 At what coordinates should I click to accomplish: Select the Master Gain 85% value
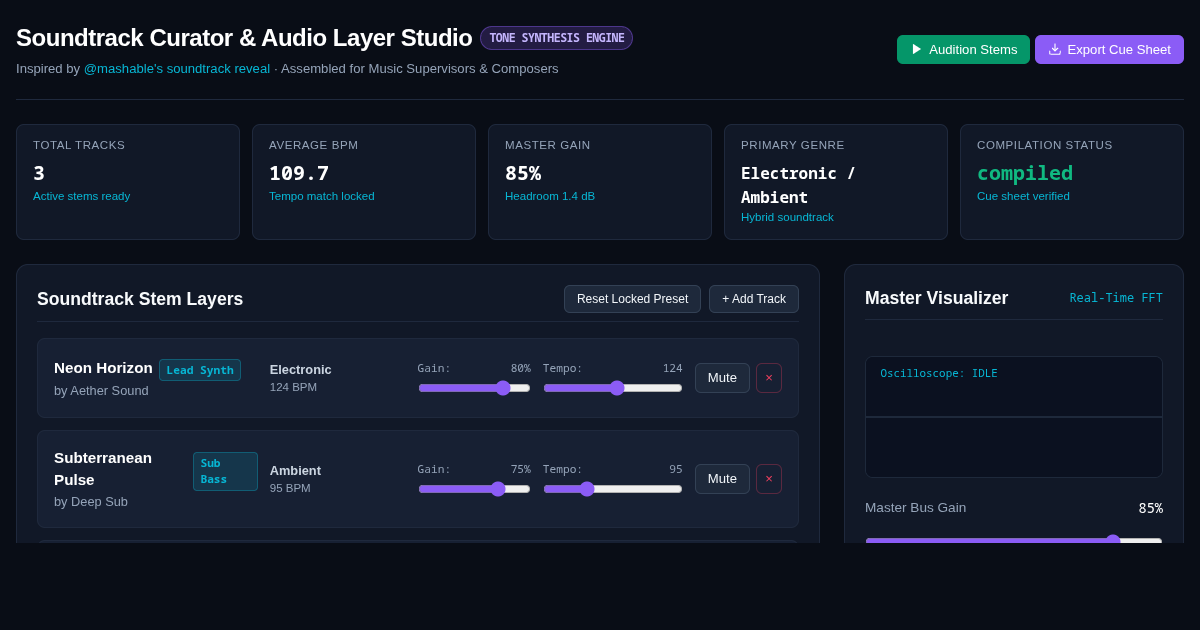click(523, 173)
